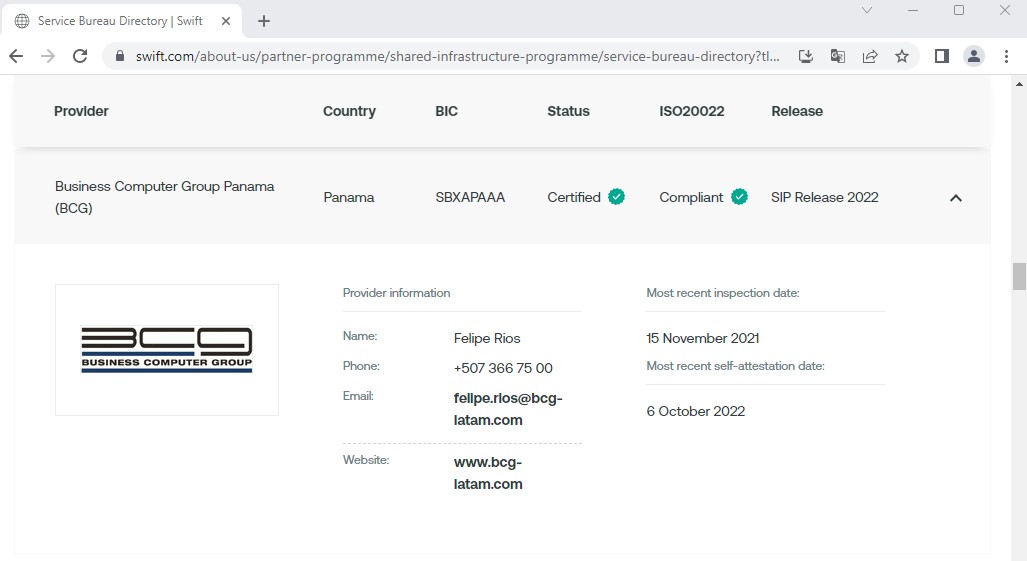Open the Chrome profile avatar
Image resolution: width=1027 pixels, height=561 pixels.
(x=974, y=56)
